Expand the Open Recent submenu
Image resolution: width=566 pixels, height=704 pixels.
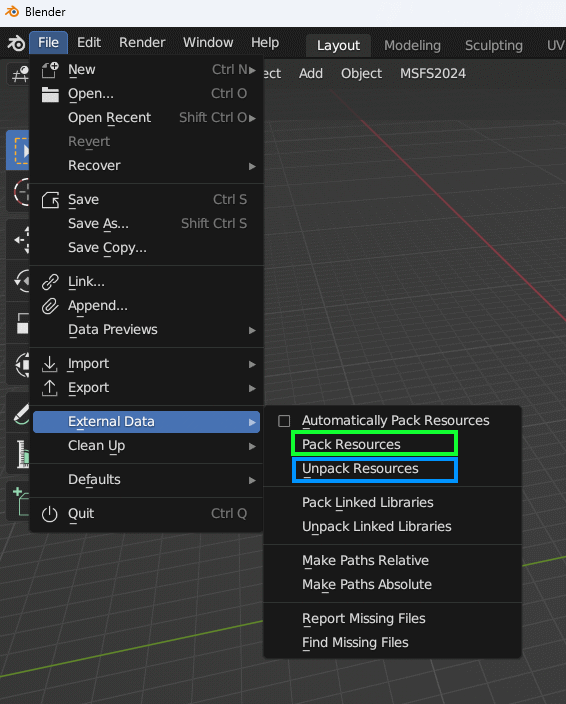pyautogui.click(x=252, y=118)
